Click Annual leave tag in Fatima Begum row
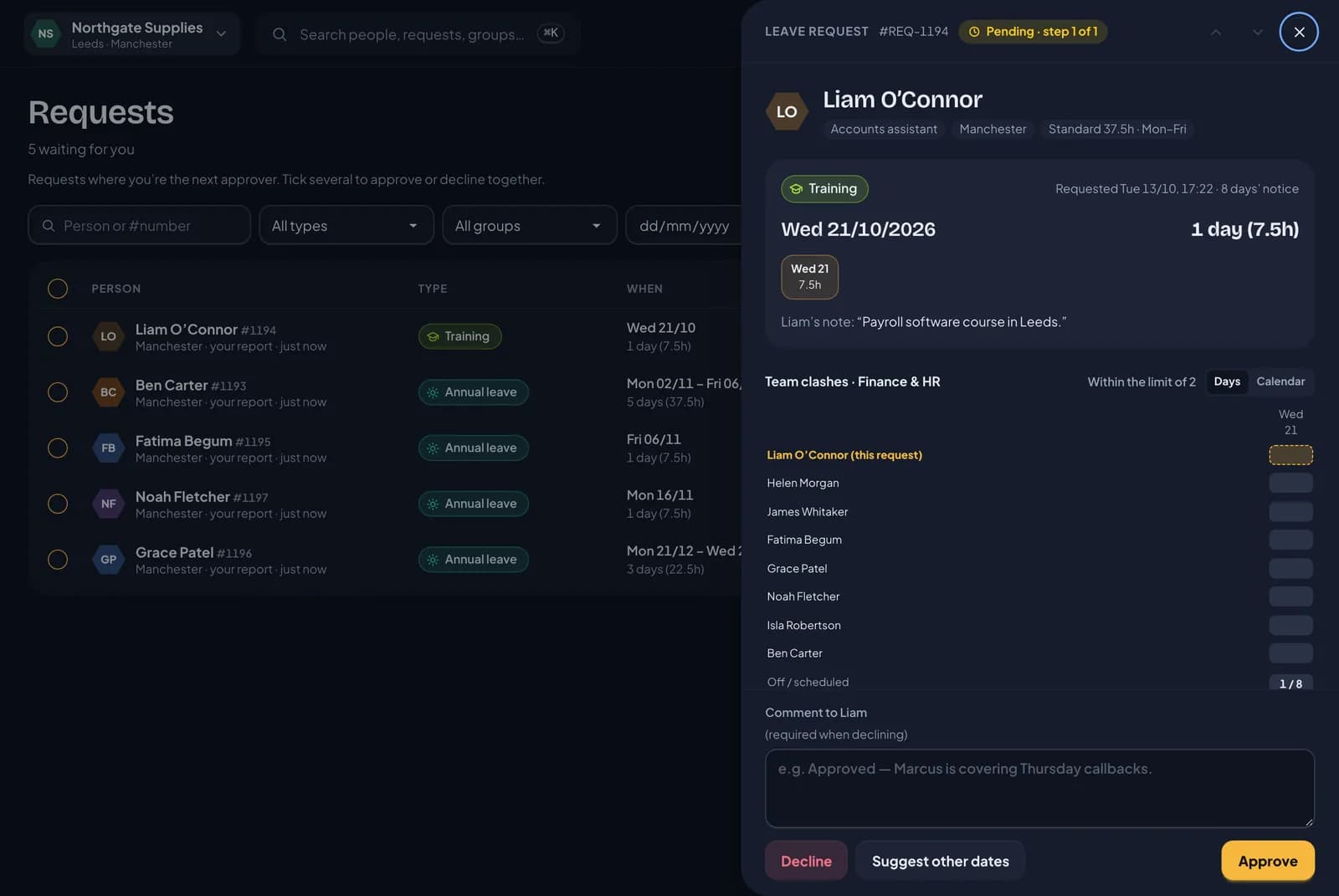This screenshot has width=1339, height=896. point(473,448)
